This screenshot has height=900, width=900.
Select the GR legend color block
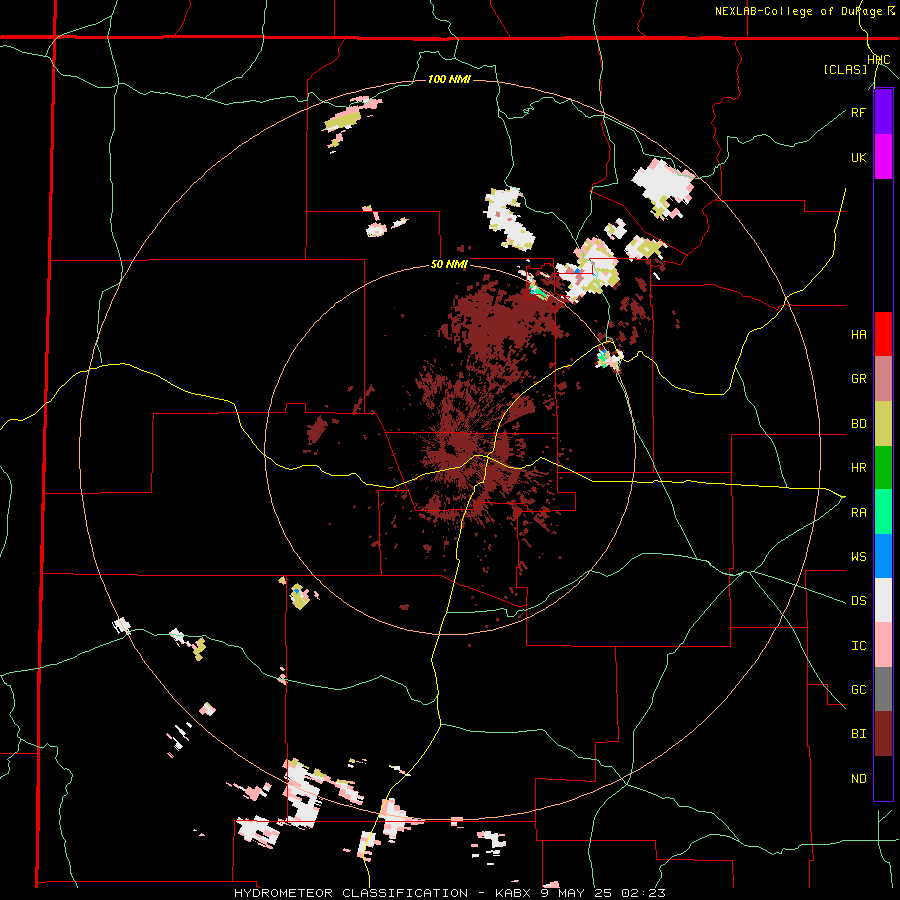[883, 379]
